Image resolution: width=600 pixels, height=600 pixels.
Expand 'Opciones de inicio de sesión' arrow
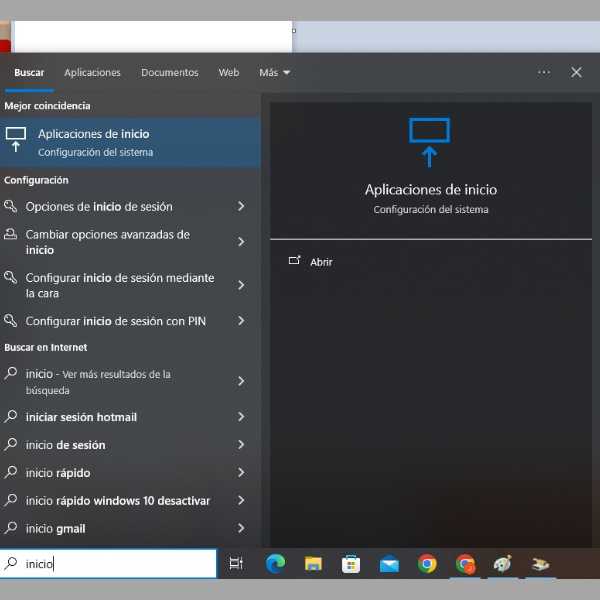point(241,207)
